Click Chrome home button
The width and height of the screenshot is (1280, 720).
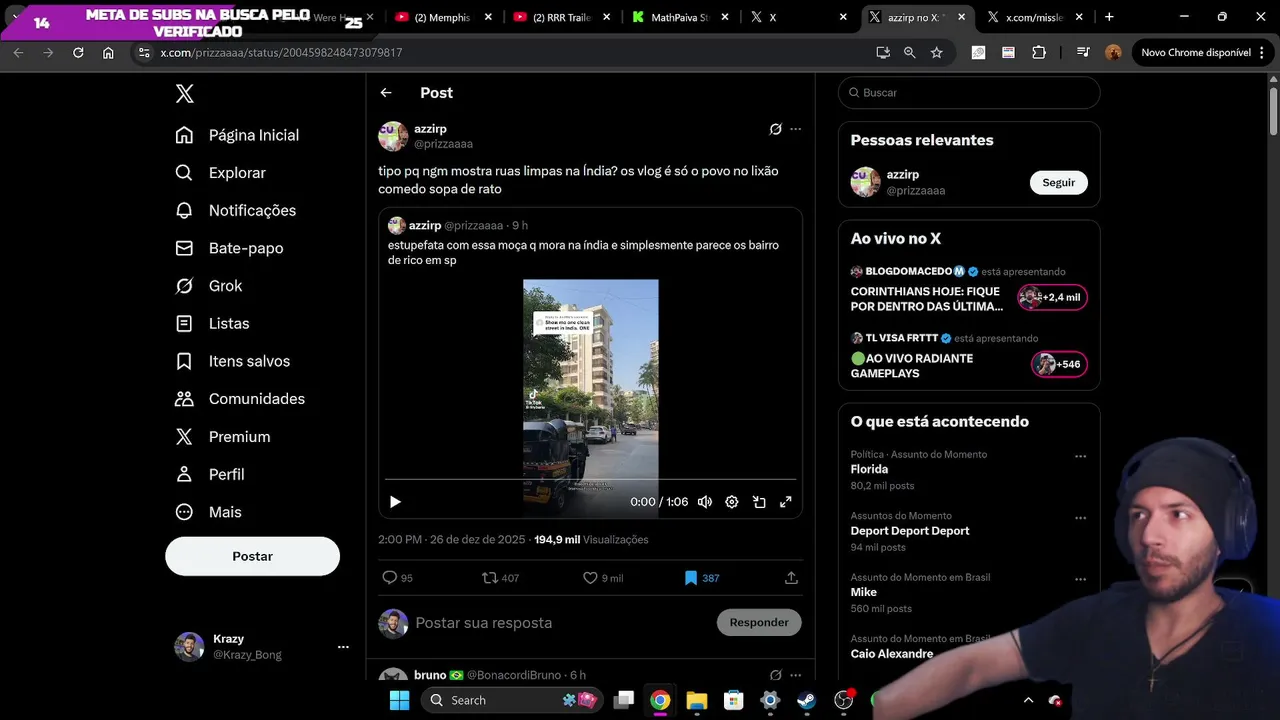[x=108, y=52]
